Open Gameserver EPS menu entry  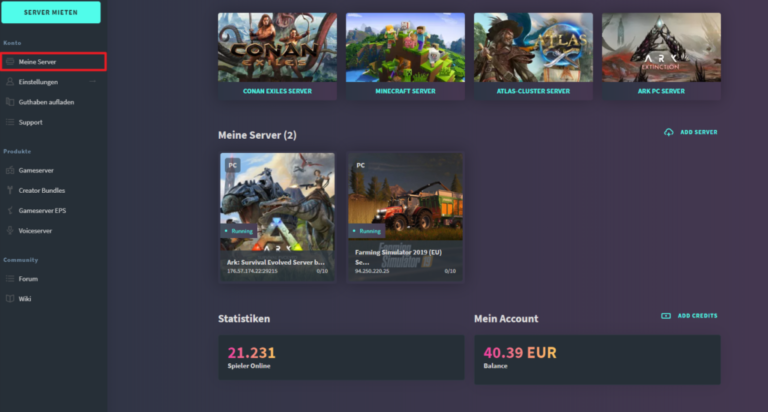(42, 210)
